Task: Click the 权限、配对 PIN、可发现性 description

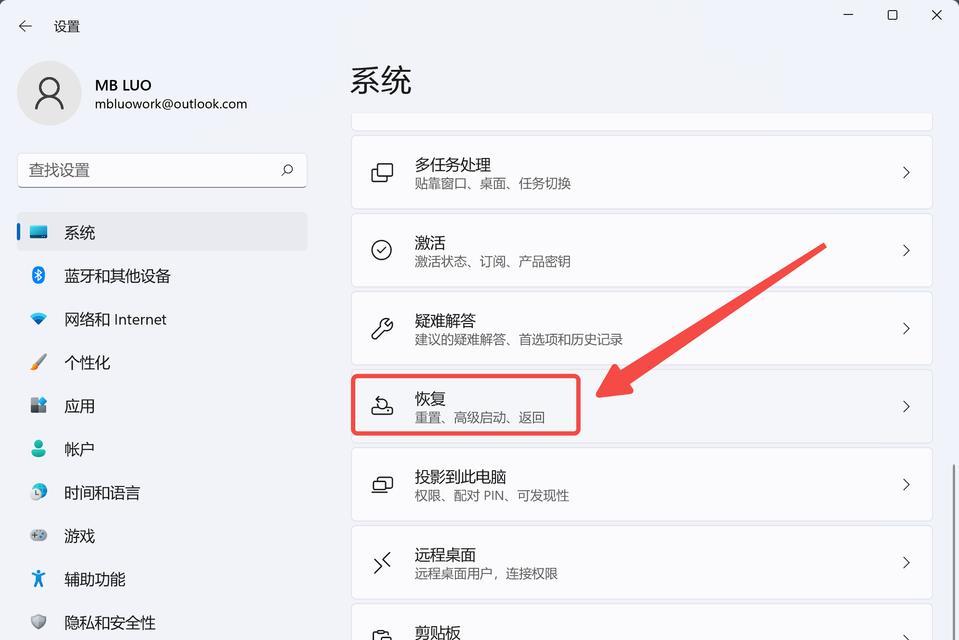Action: tap(492, 496)
